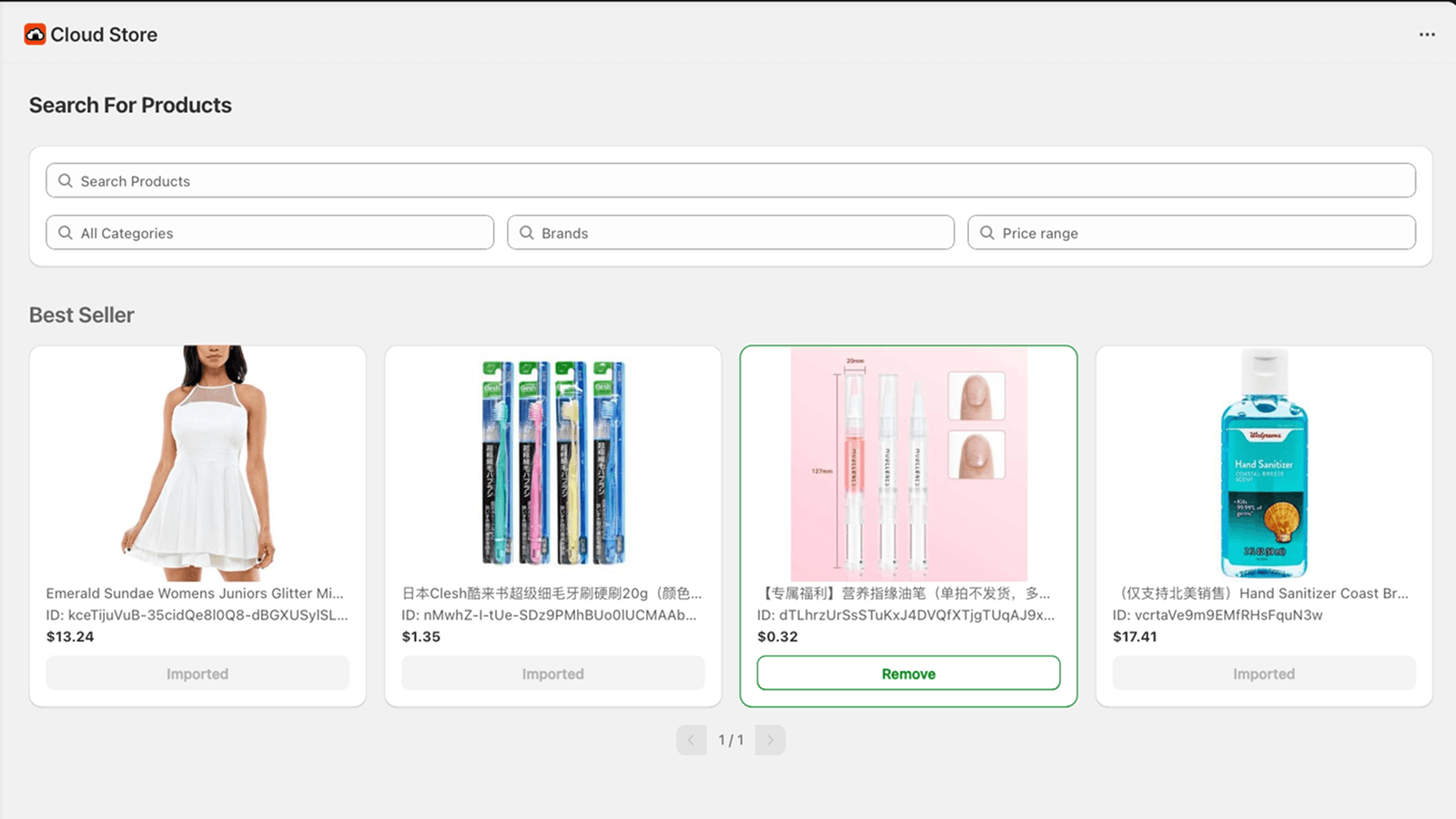Click the $17.41 price
Viewport: 1456px width, 819px height.
point(1135,637)
